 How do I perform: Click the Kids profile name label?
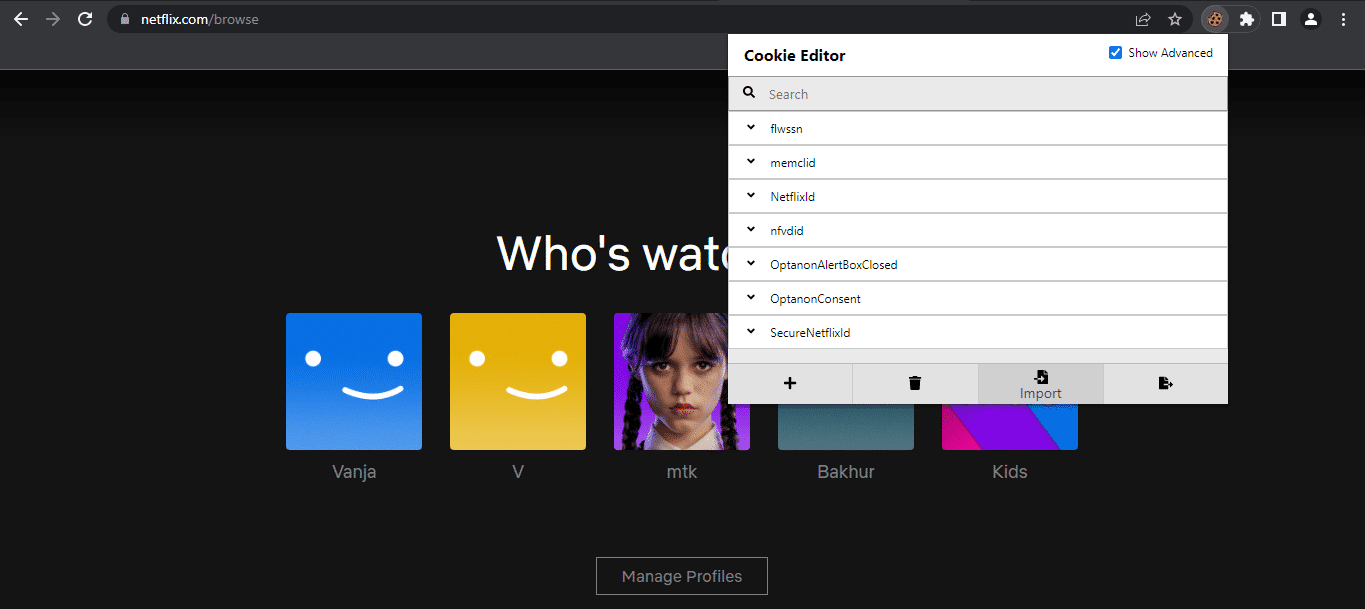pyautogui.click(x=1010, y=472)
